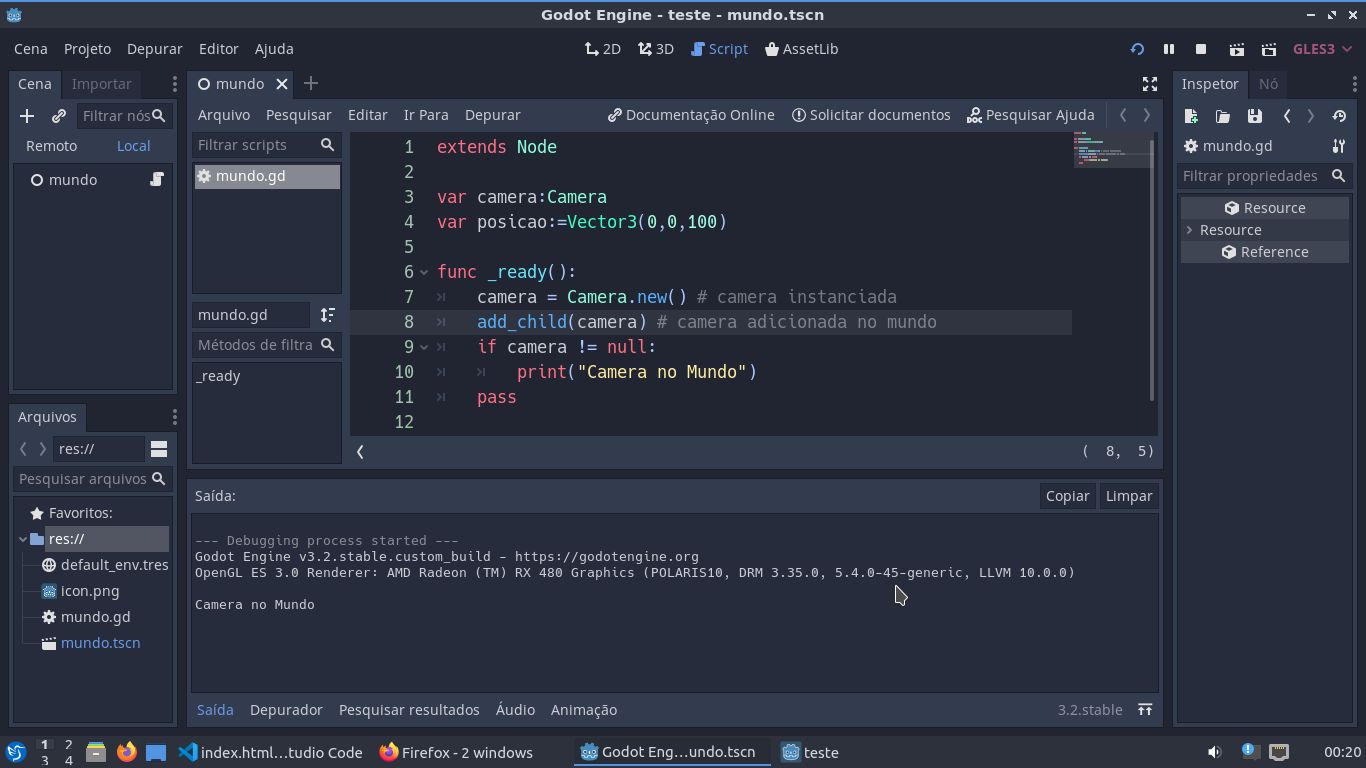The width and height of the screenshot is (1366, 768).
Task: Play a custom scene icon
Action: tap(1269, 49)
